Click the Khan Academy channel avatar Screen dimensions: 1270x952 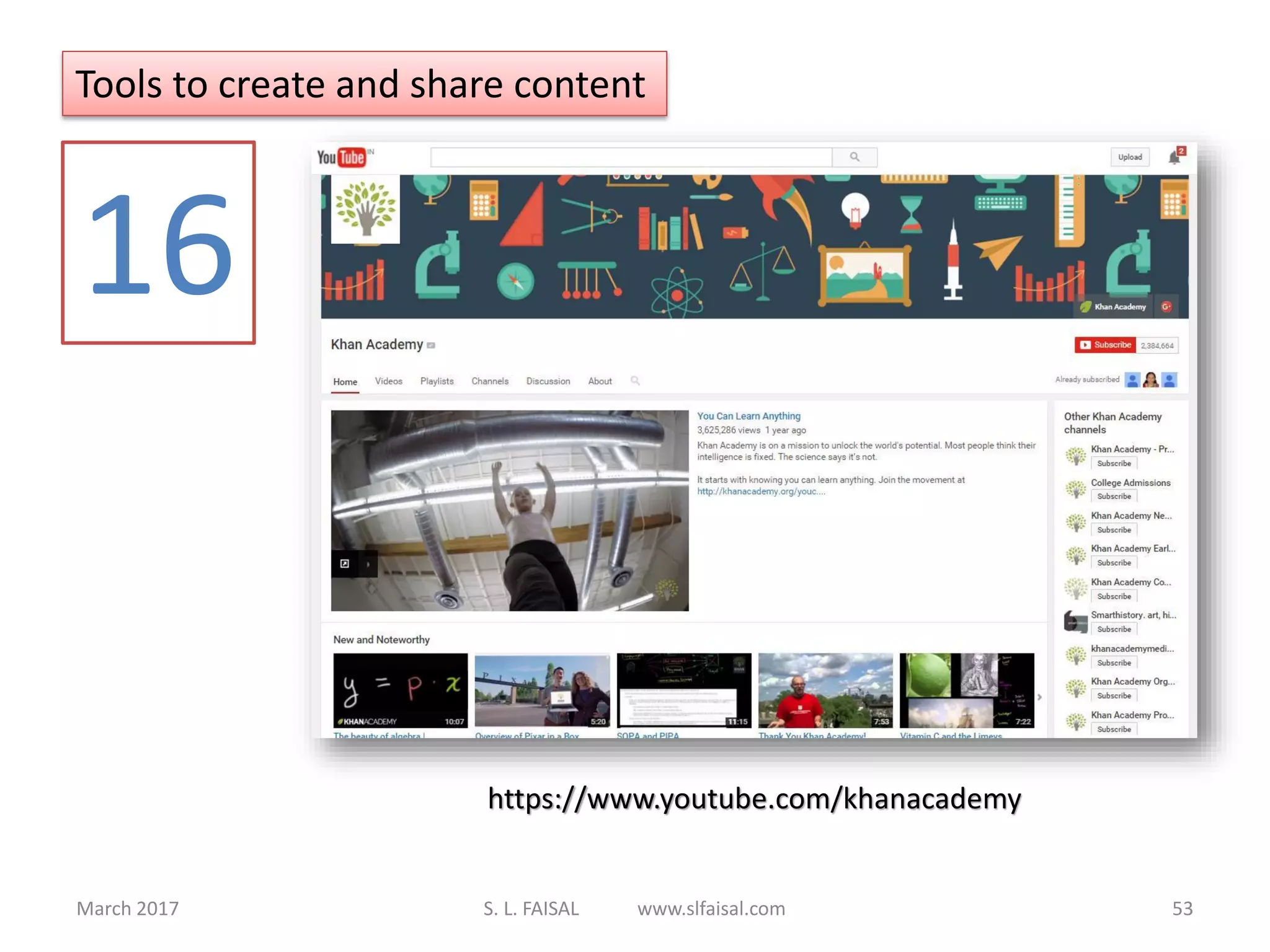click(x=365, y=209)
